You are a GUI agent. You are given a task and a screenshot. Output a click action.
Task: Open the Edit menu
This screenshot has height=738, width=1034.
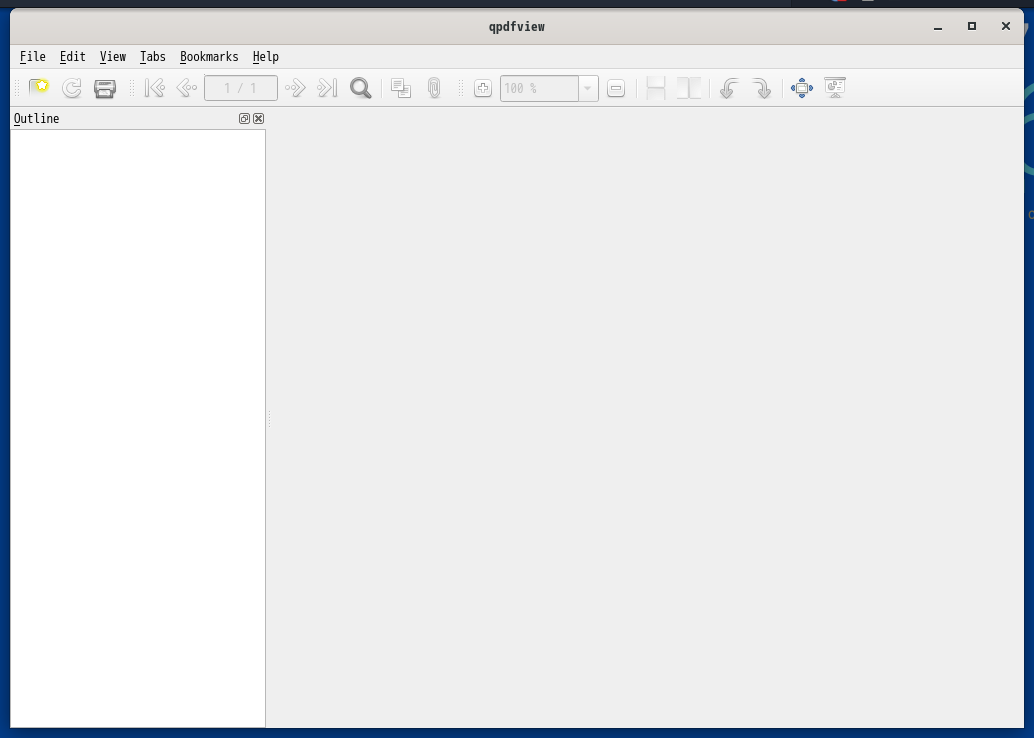(x=73, y=57)
